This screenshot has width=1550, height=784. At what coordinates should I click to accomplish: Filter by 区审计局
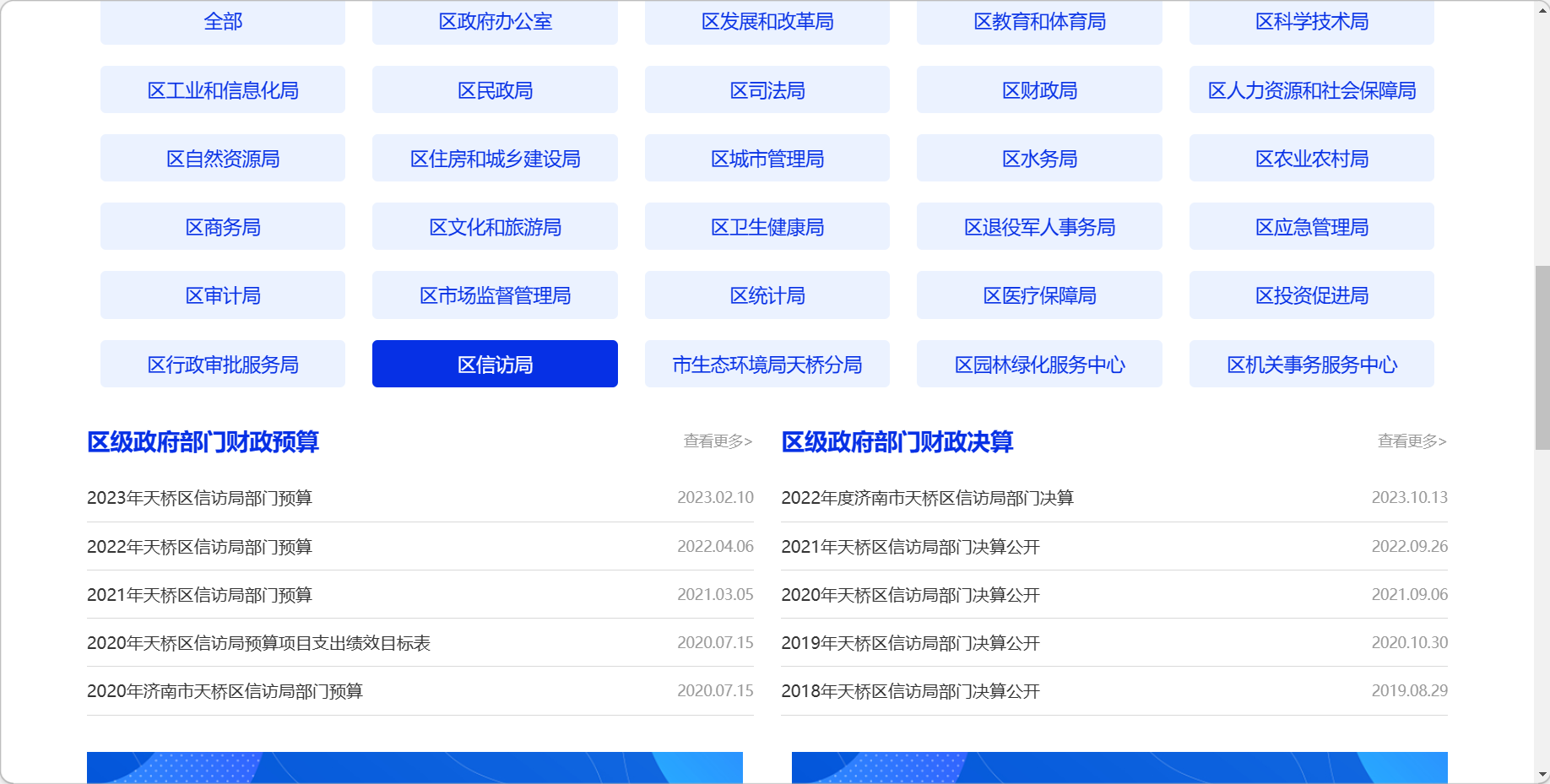coord(223,295)
